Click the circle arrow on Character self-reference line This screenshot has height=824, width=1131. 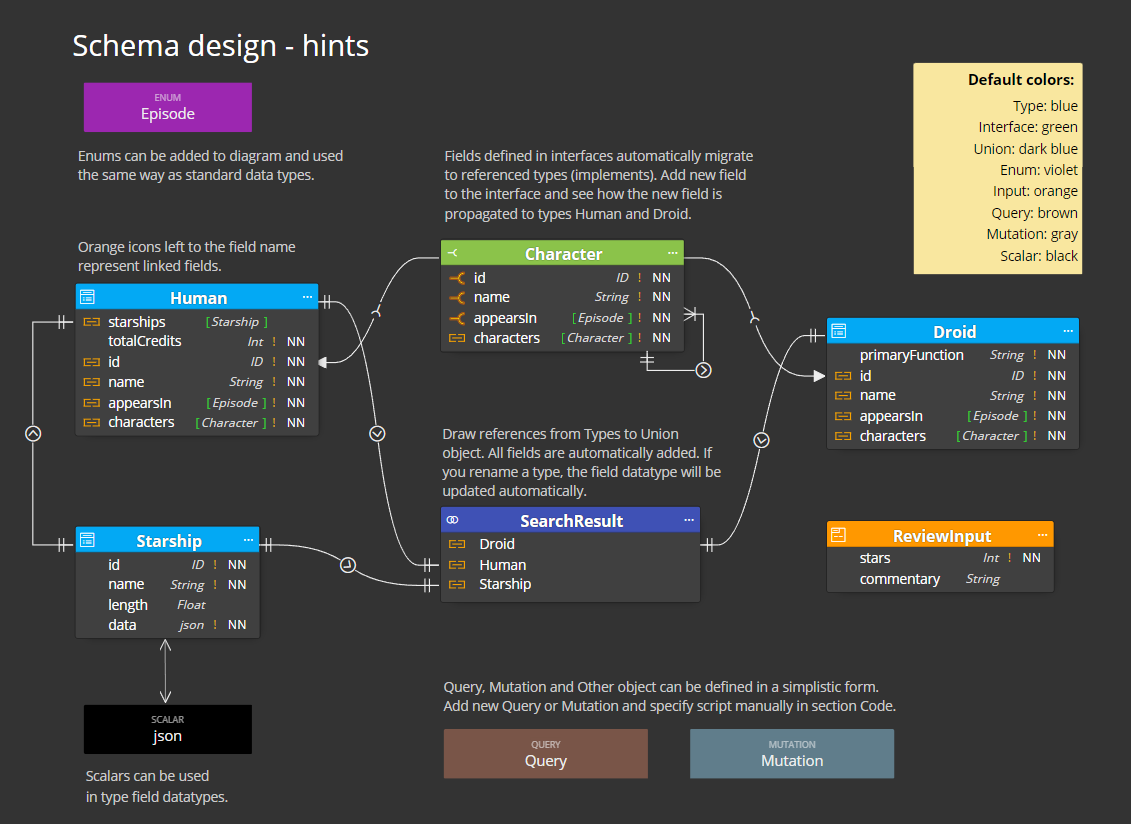(x=703, y=370)
